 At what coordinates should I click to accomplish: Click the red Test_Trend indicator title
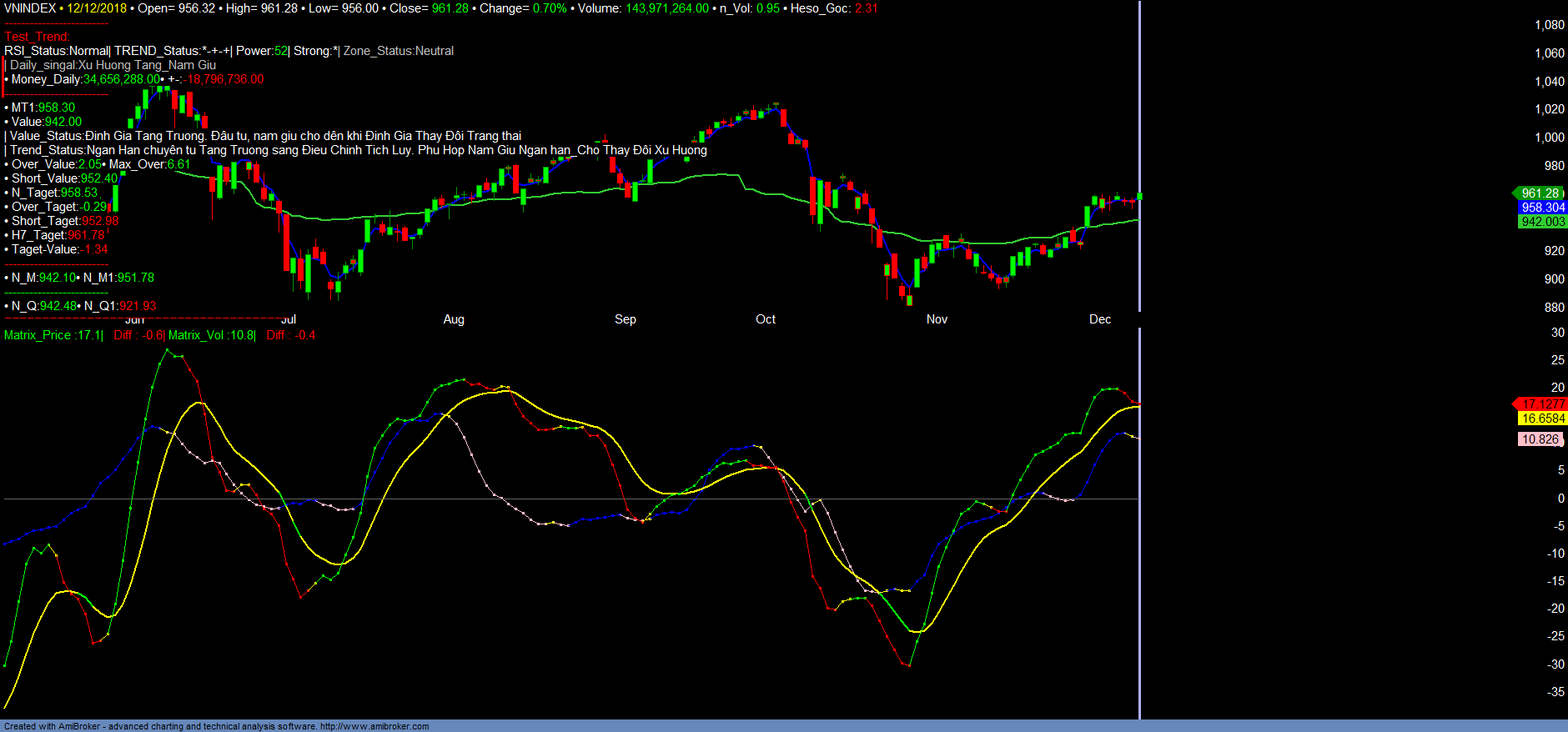click(x=37, y=37)
